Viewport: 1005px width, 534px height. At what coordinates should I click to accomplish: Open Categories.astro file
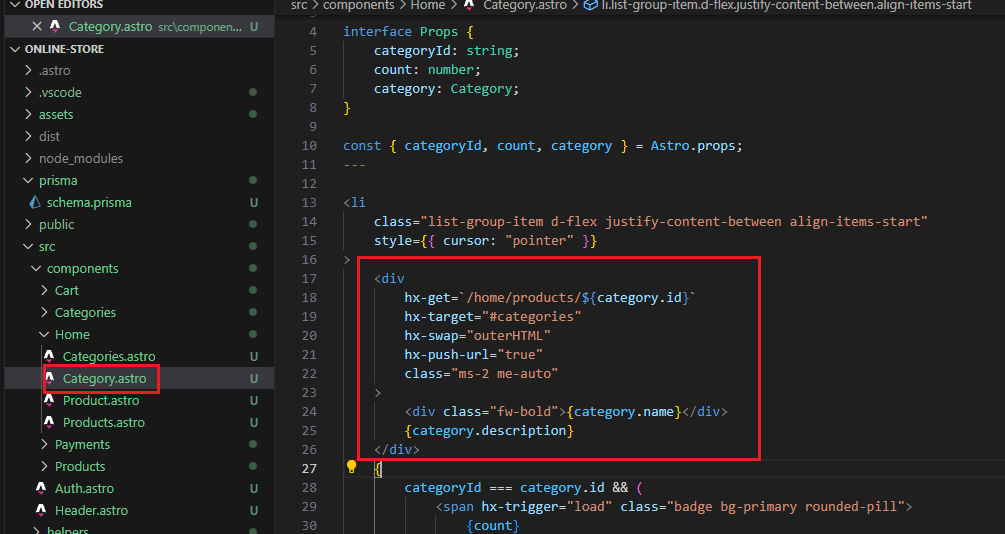click(x=109, y=356)
